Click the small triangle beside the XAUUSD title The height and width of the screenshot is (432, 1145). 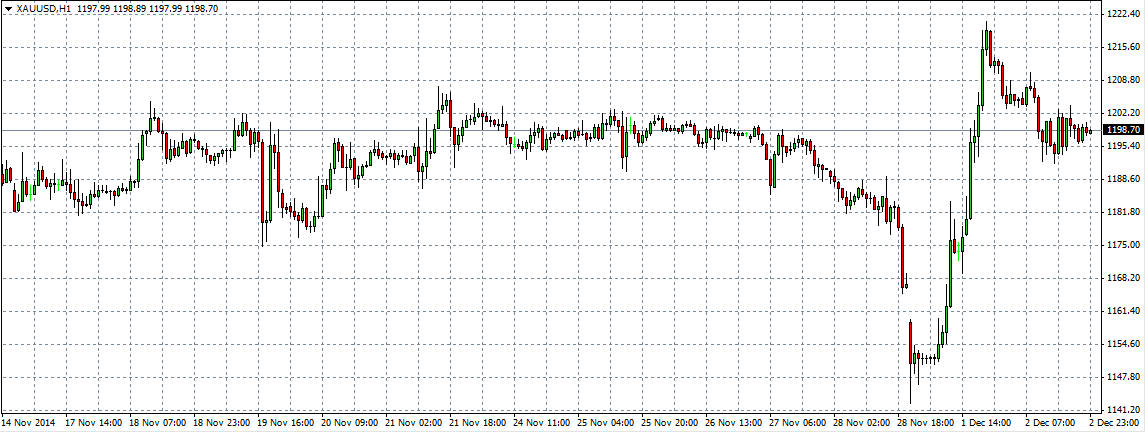tap(9, 8)
